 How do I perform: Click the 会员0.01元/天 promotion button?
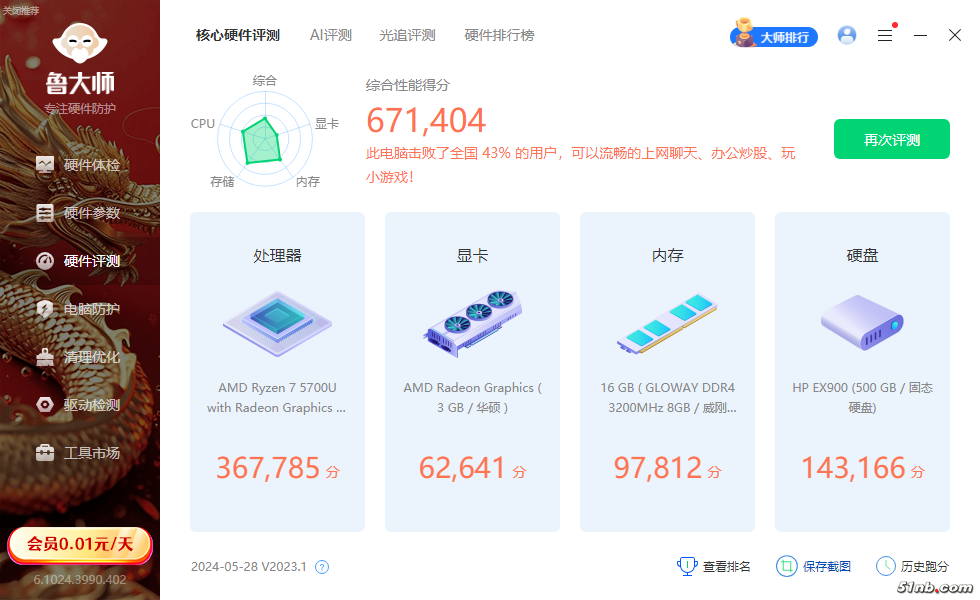[80, 544]
